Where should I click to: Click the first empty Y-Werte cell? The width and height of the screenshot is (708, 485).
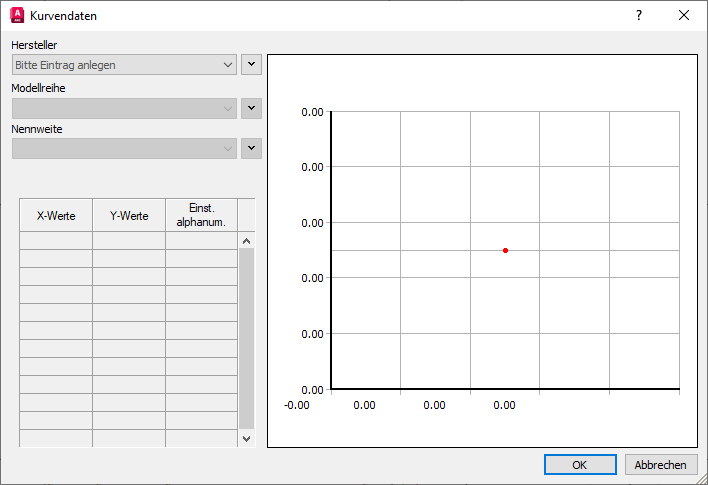coord(129,241)
